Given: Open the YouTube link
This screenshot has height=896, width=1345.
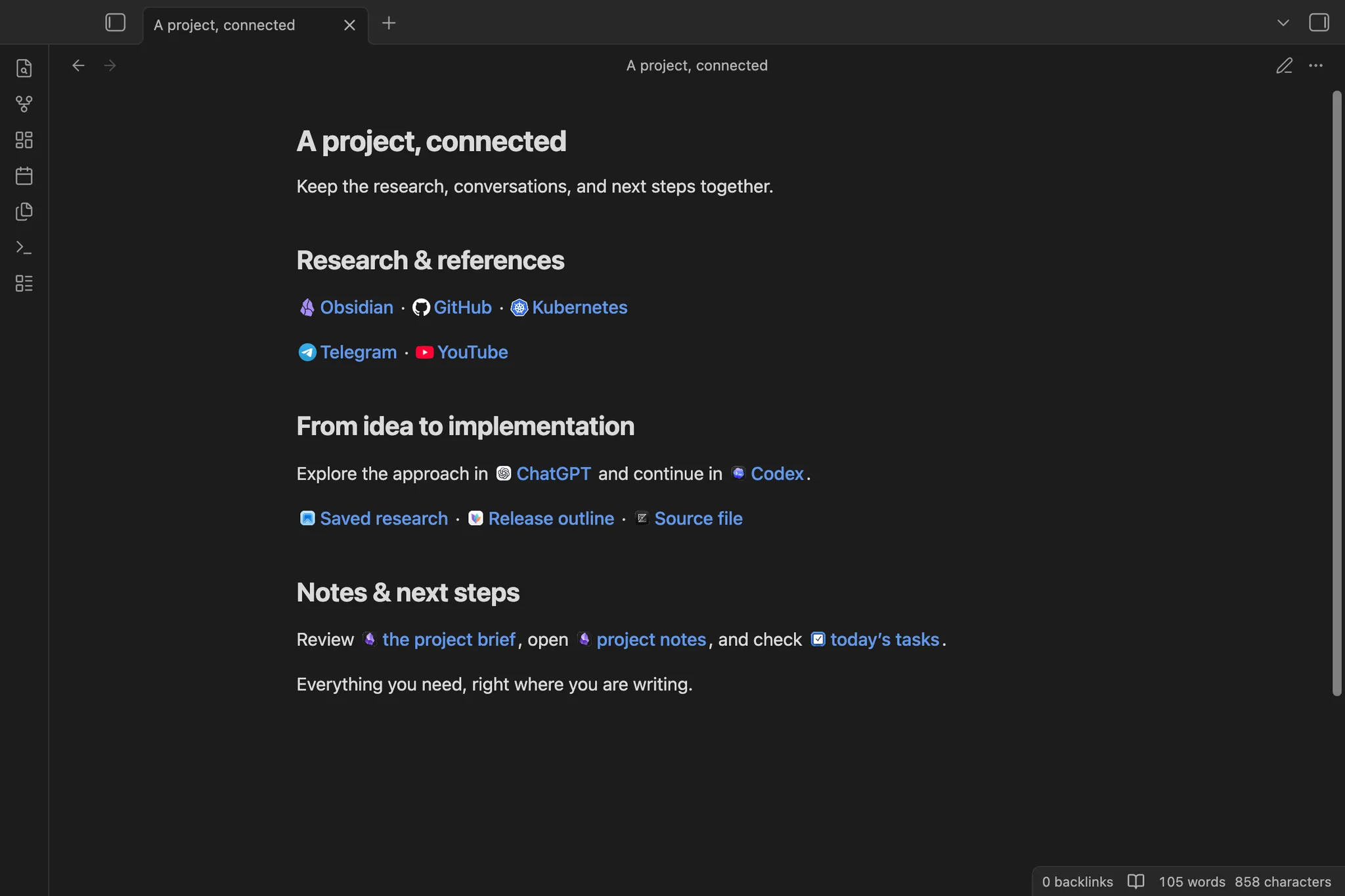Looking at the screenshot, I should click(x=472, y=352).
